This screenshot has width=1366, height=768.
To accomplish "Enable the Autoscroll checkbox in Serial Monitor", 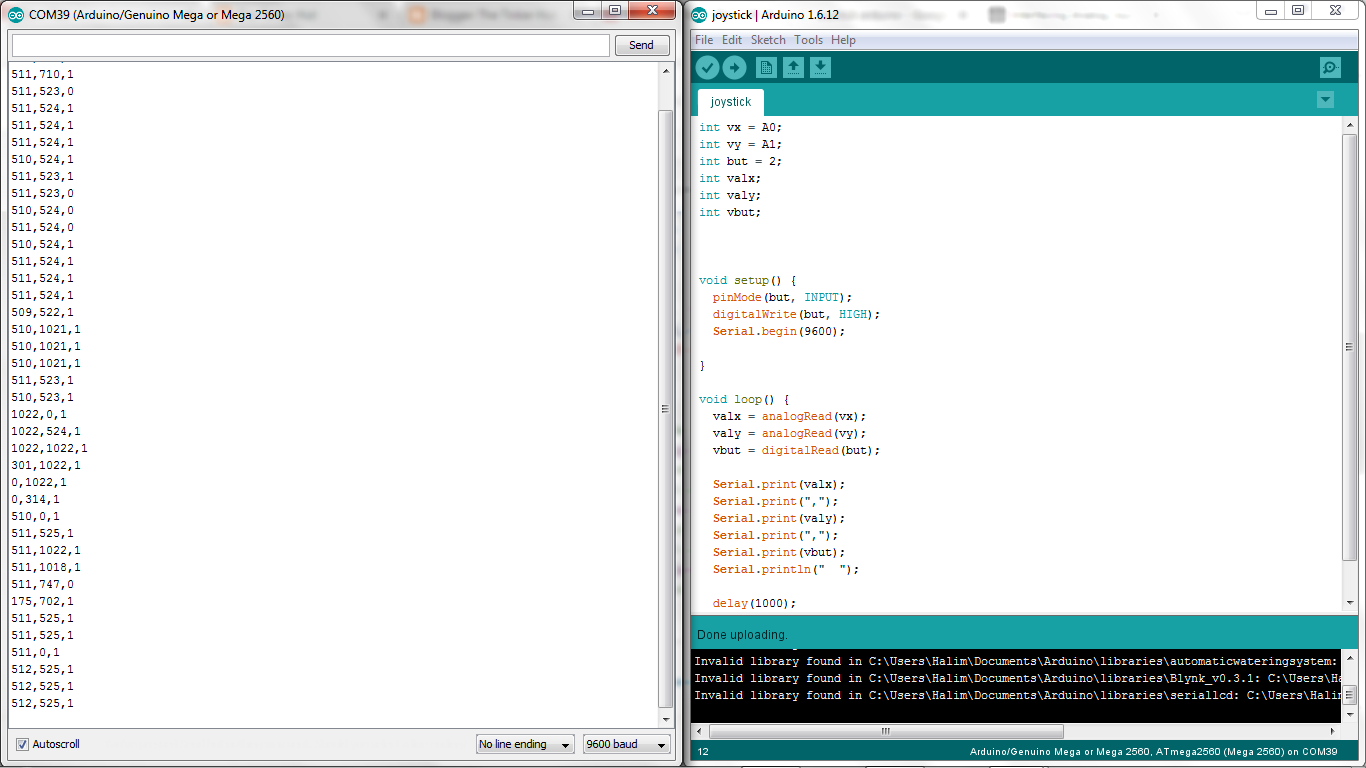I will [x=22, y=744].
